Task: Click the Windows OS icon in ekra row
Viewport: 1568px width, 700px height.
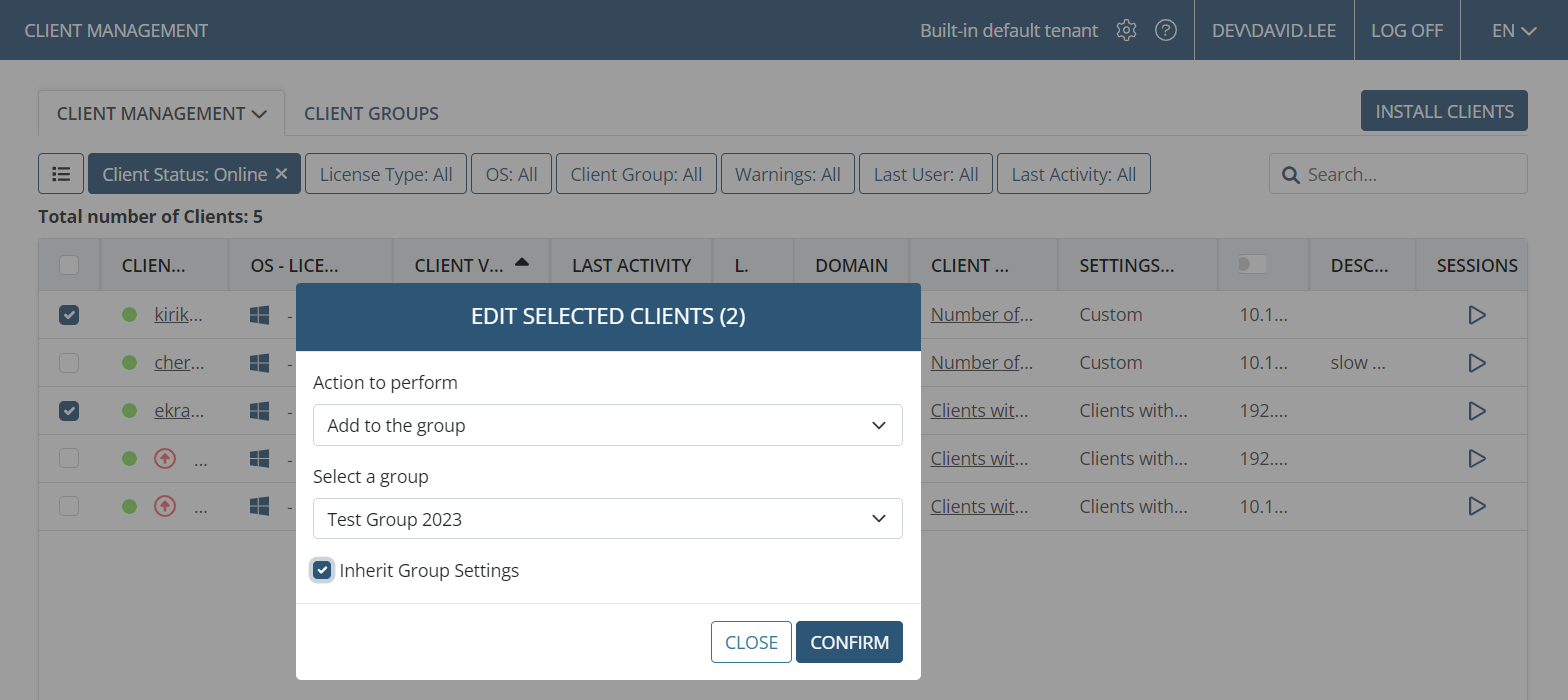Action: pos(260,411)
